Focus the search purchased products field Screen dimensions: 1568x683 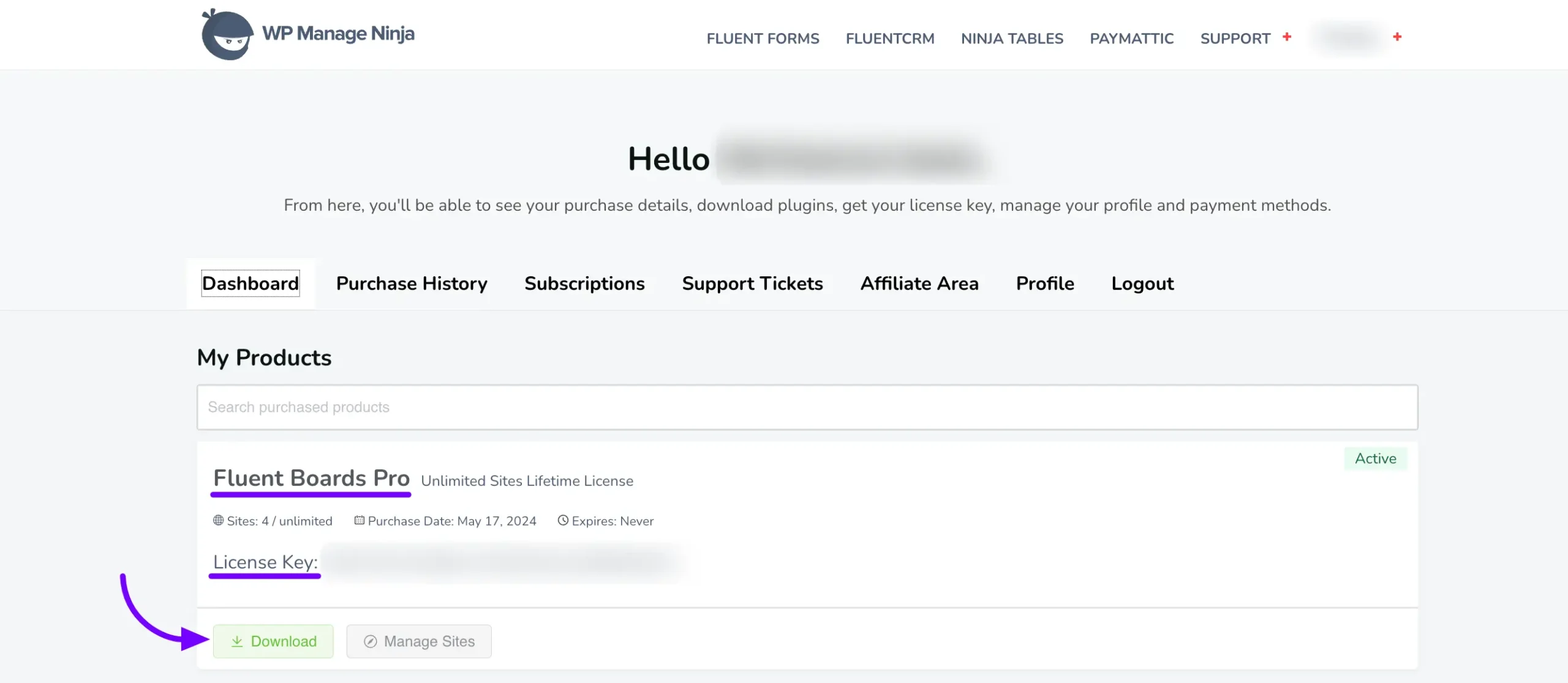point(807,407)
